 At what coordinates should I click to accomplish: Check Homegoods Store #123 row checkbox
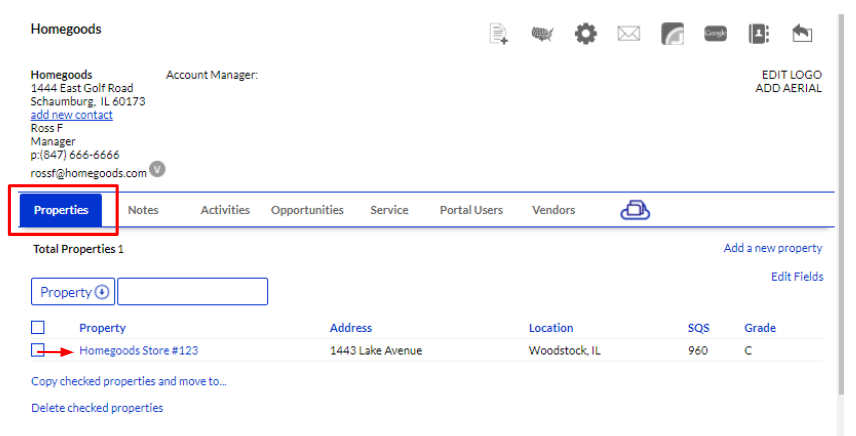[x=38, y=350]
